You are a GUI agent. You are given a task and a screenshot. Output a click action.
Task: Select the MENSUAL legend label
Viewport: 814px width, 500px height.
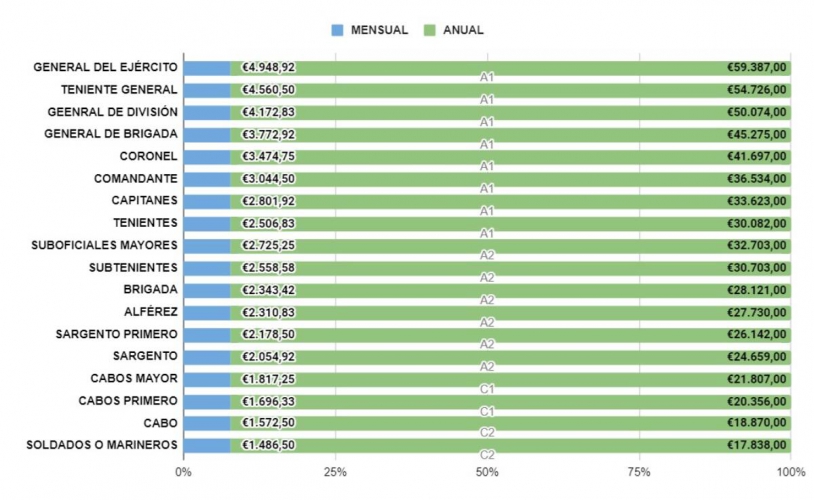point(379,30)
